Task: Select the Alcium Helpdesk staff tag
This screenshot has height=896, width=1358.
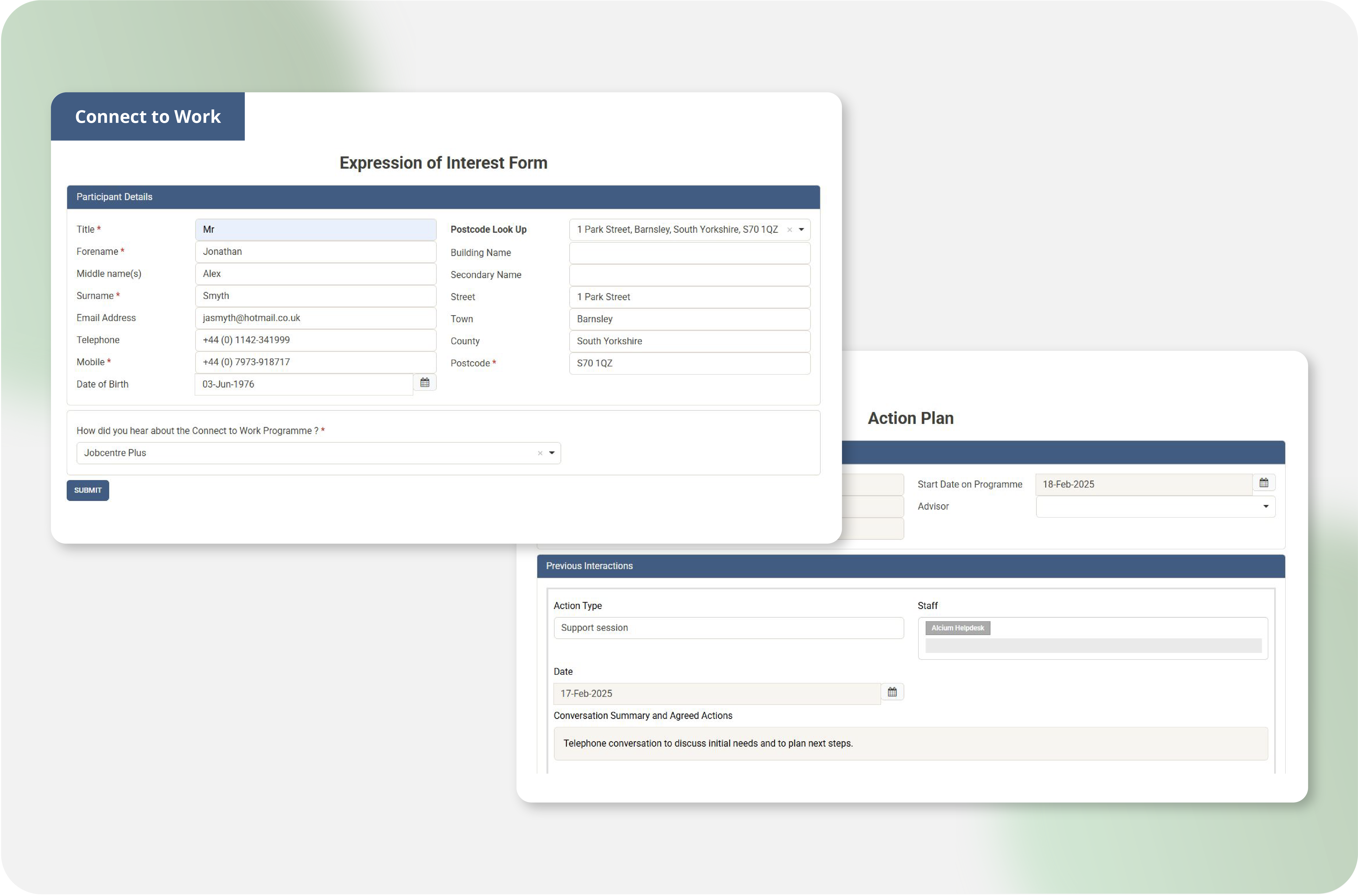Action: [958, 628]
